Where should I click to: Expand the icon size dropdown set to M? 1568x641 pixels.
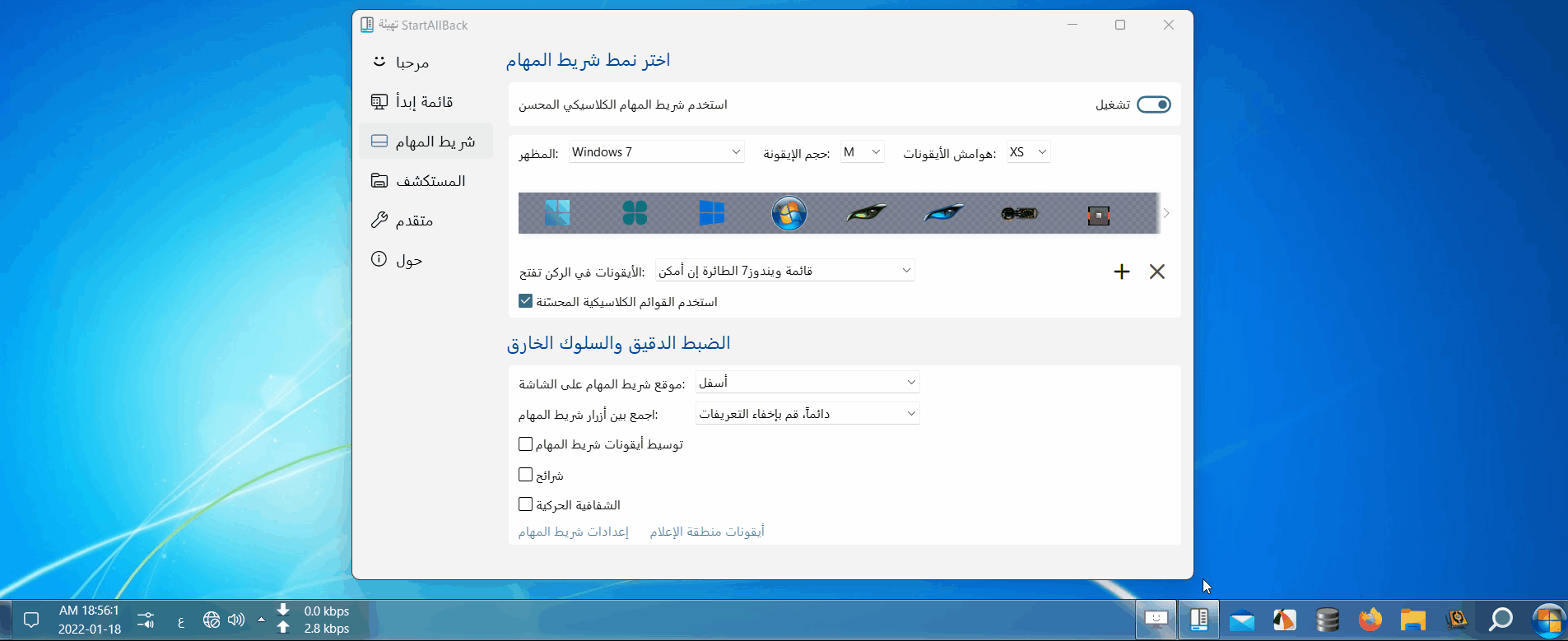click(x=862, y=152)
